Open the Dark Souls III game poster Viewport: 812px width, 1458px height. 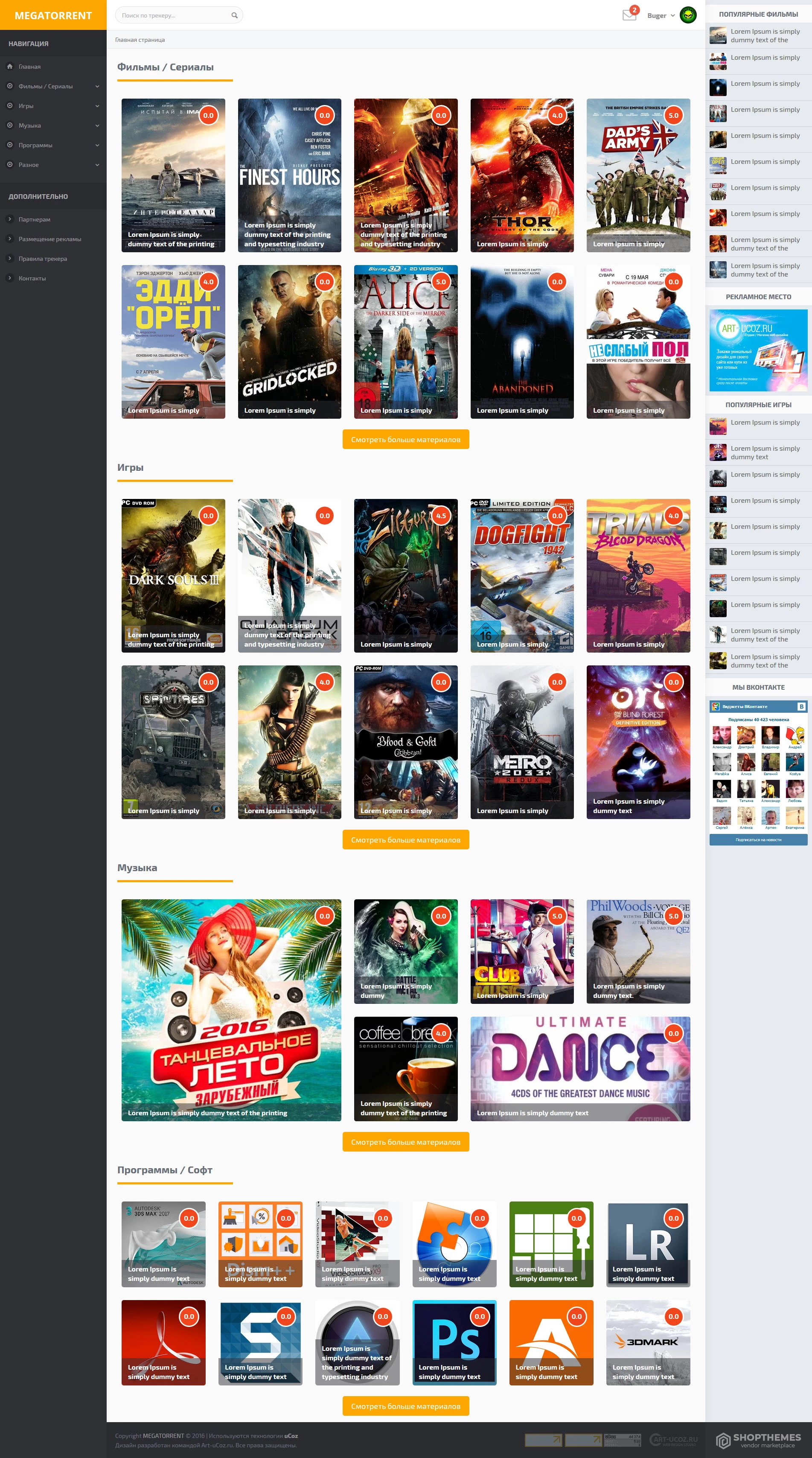click(173, 576)
